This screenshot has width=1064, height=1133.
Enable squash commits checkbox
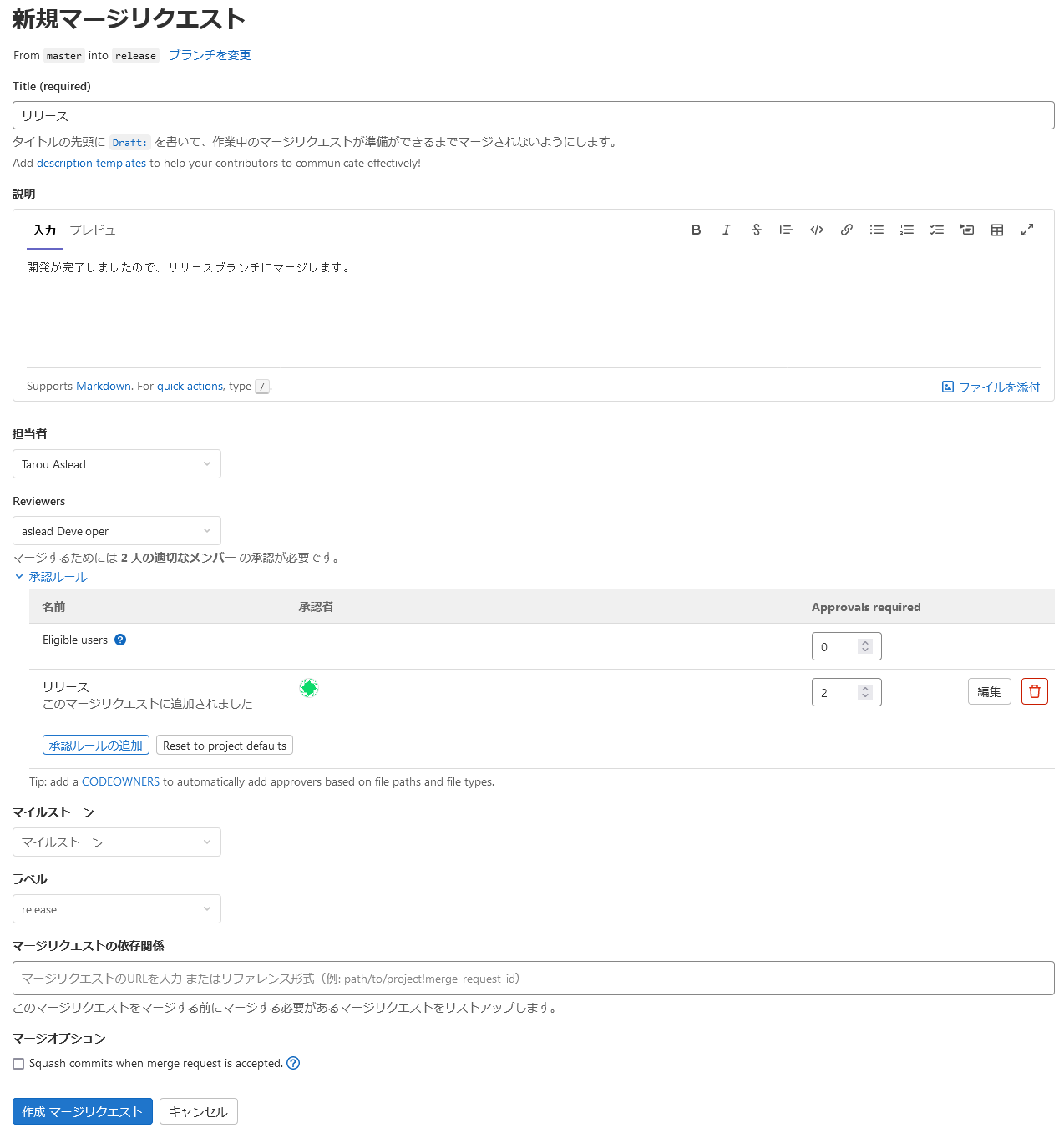point(18,1064)
